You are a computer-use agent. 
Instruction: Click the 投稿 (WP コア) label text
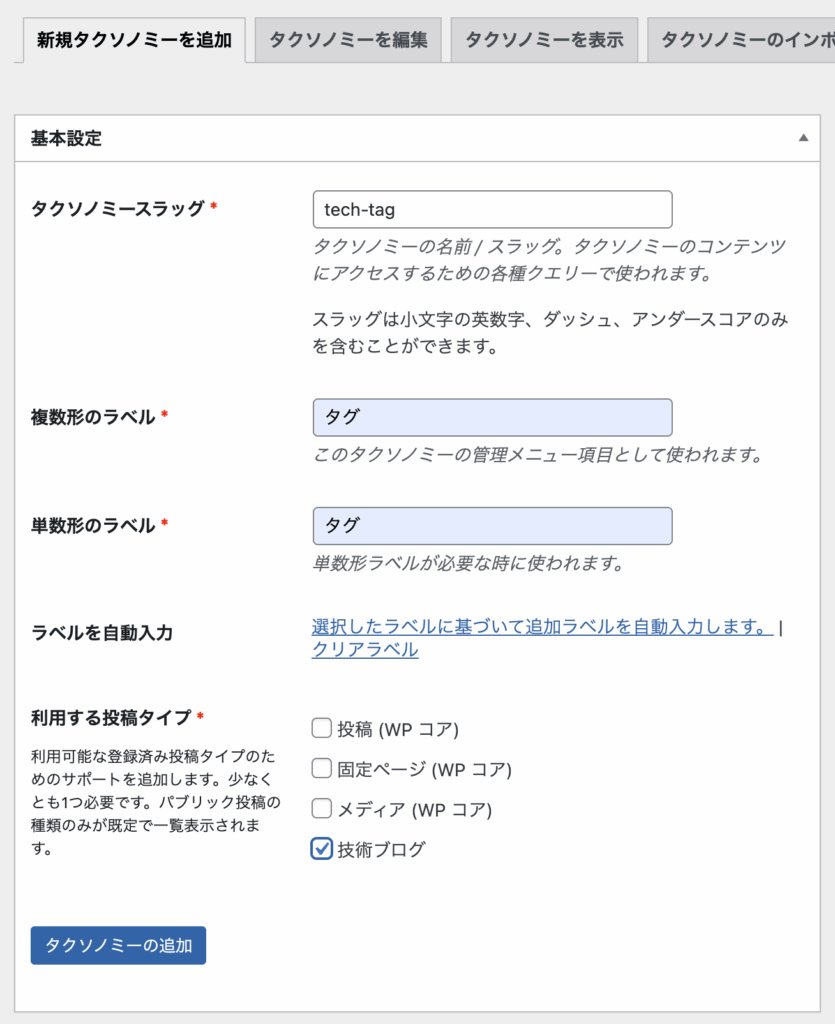click(398, 729)
